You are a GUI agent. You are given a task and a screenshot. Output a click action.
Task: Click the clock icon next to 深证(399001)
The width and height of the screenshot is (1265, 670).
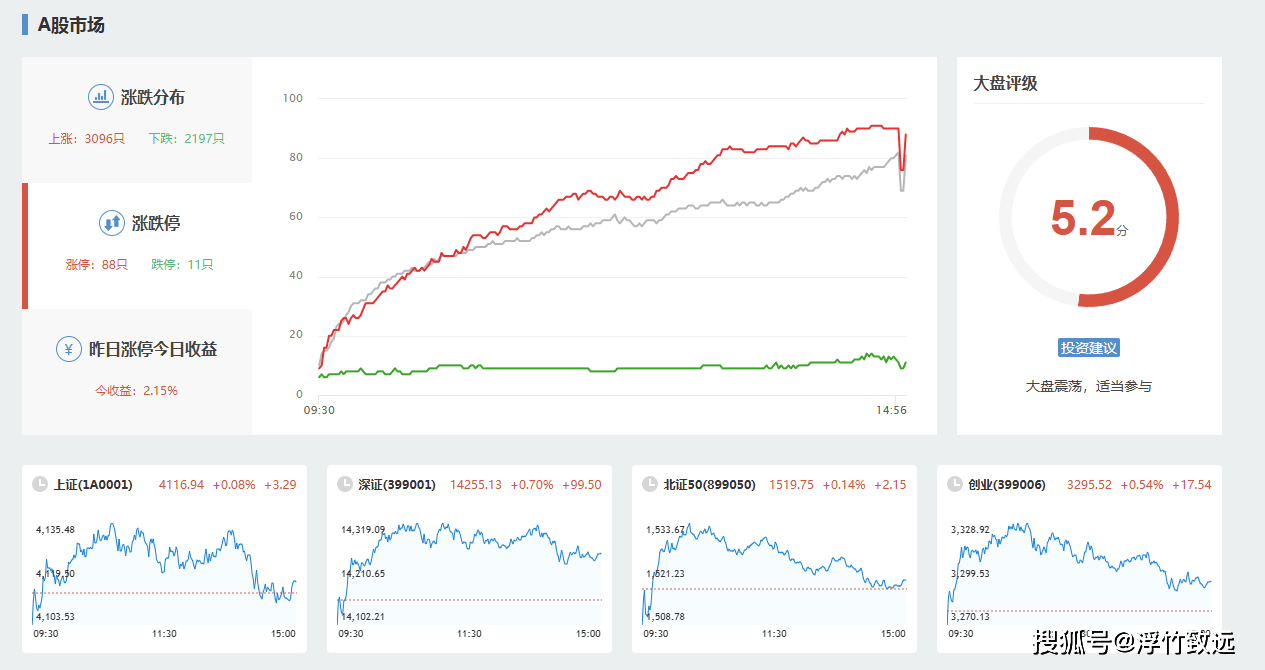(345, 484)
